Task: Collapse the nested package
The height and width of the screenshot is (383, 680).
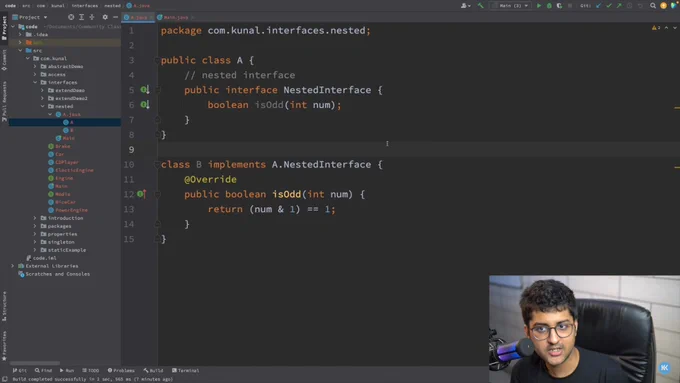Action: click(42, 106)
